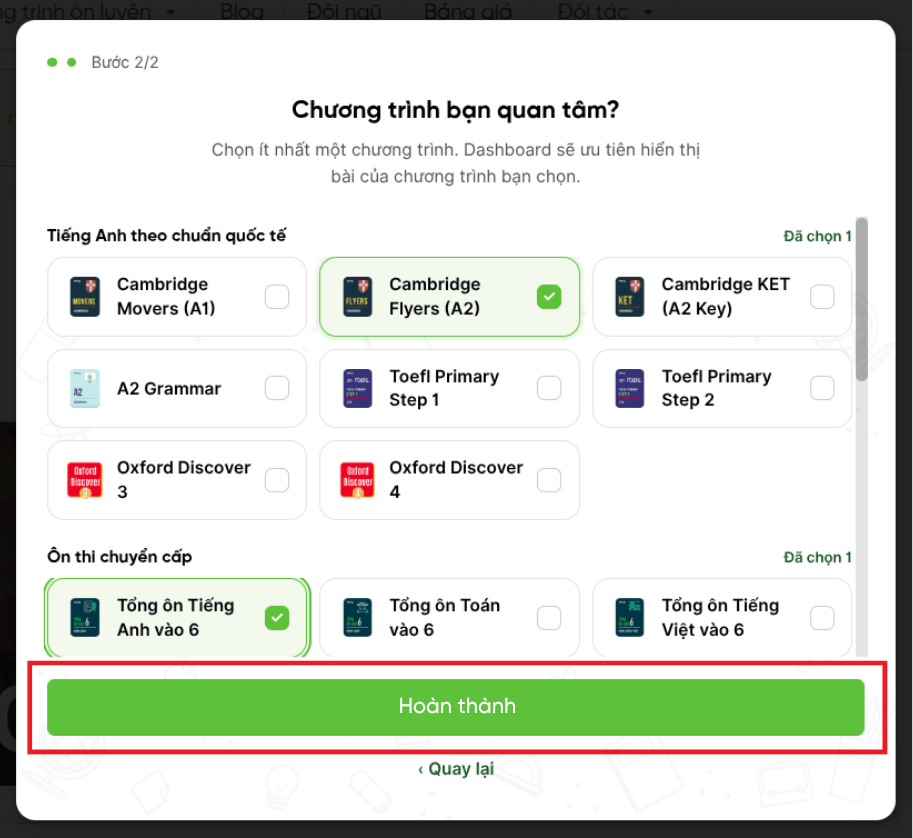Check the Oxford Discover 4 checkbox
This screenshot has height=838, width=913.
549,480
